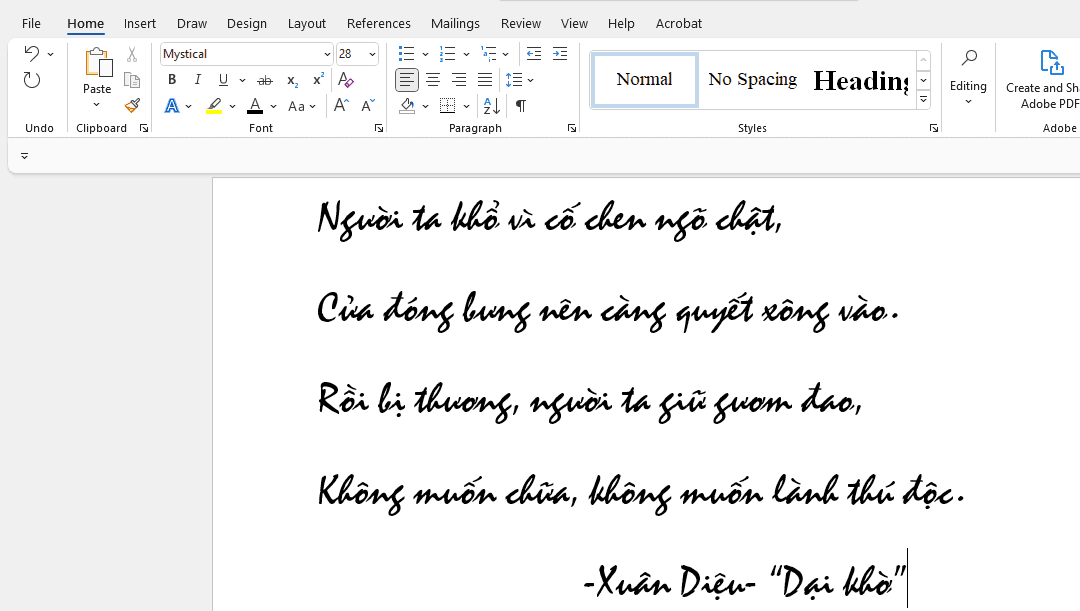The image size is (1080, 611).
Task: Increase paragraph indent
Action: 560,54
